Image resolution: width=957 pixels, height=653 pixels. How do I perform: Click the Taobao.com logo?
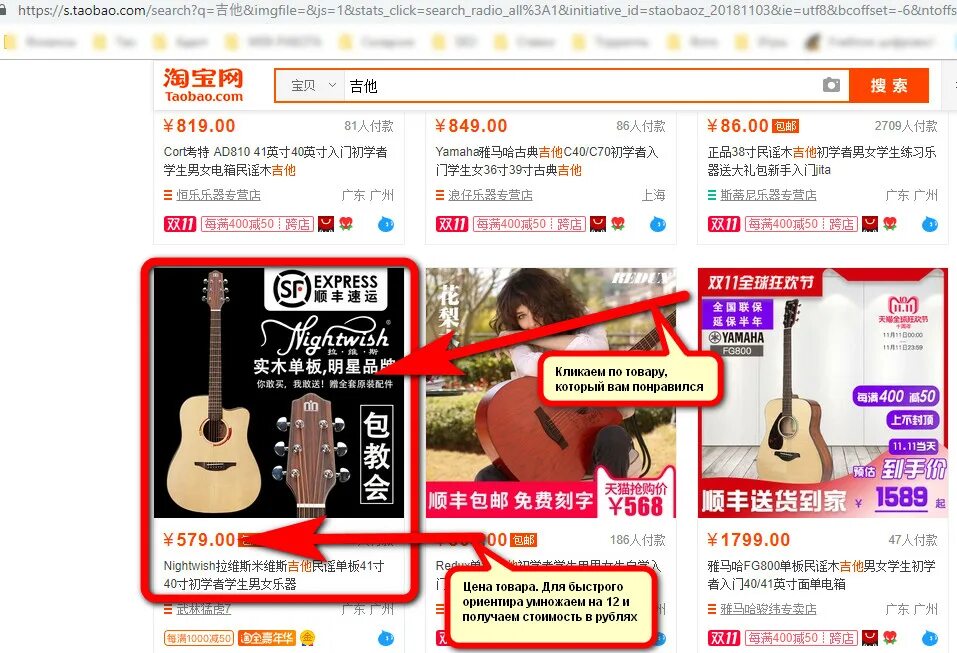tap(203, 85)
